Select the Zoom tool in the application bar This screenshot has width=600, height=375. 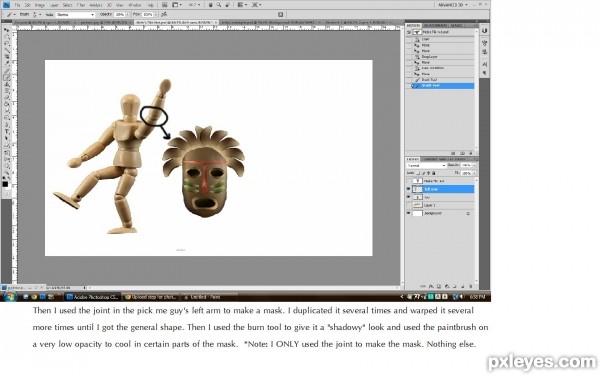click(219, 5)
